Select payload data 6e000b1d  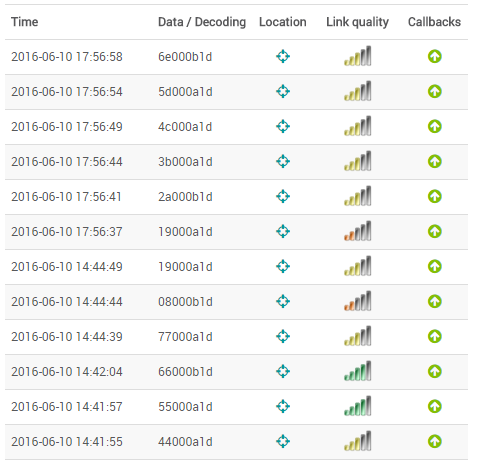[x=185, y=57]
